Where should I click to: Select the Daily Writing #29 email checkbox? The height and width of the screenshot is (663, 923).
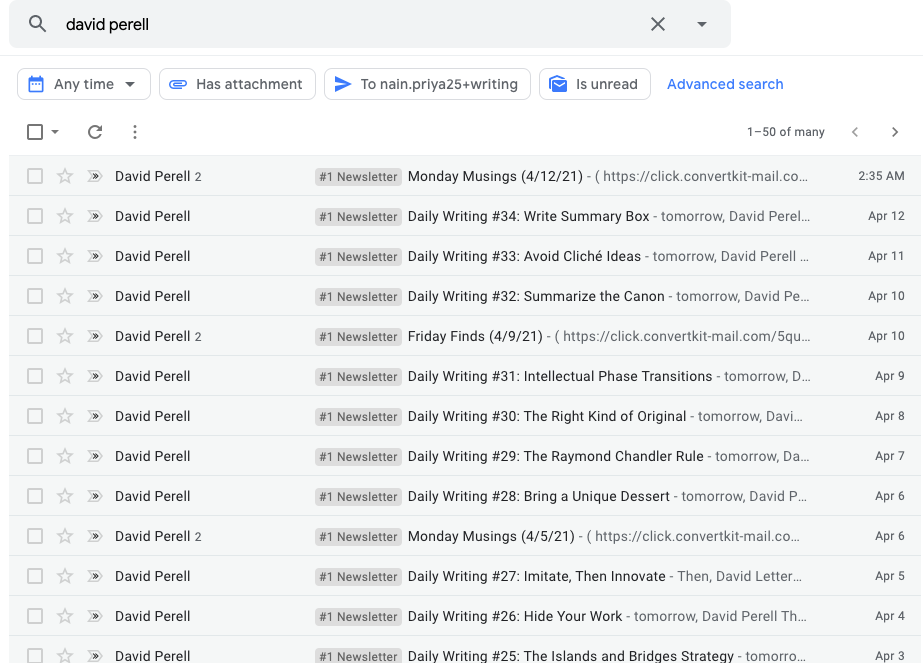click(x=35, y=456)
